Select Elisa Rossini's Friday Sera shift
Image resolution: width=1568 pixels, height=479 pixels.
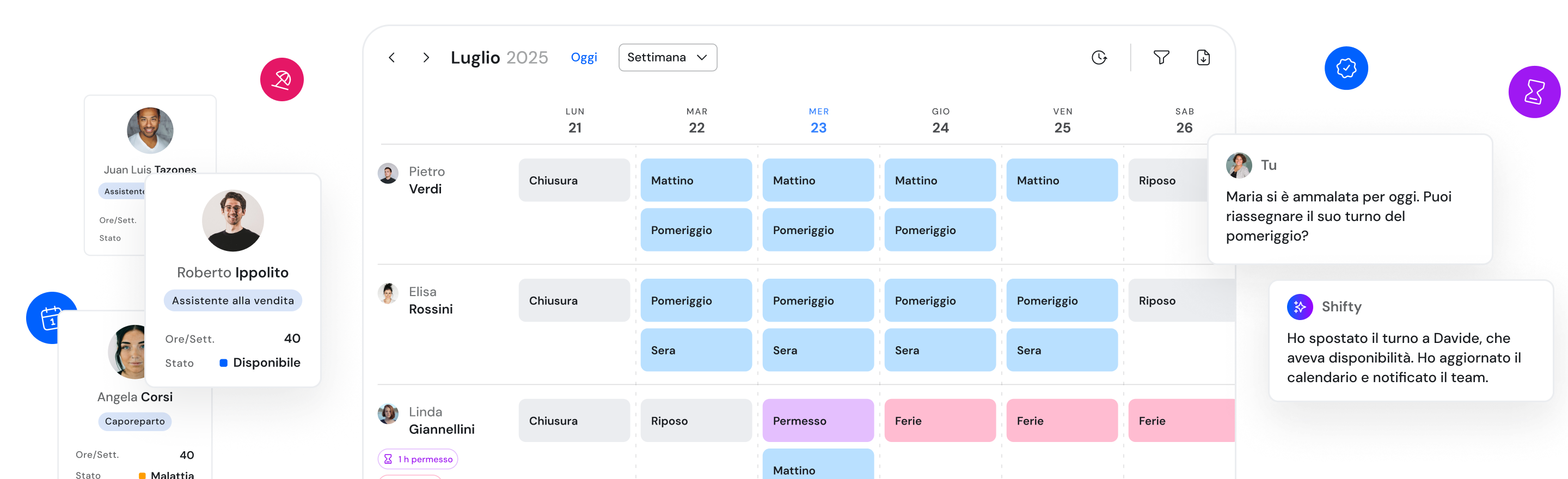1062,350
